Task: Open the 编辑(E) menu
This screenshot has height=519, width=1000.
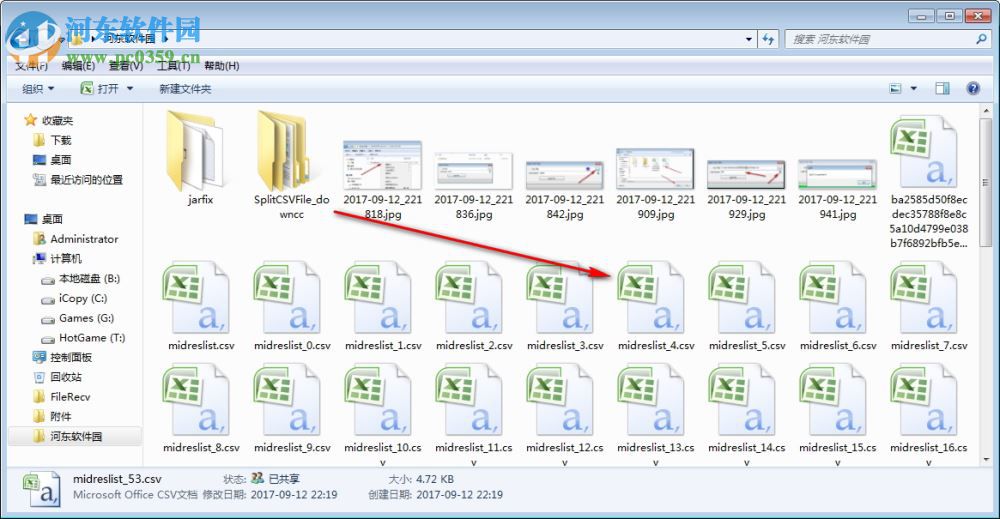Action: pyautogui.click(x=78, y=66)
